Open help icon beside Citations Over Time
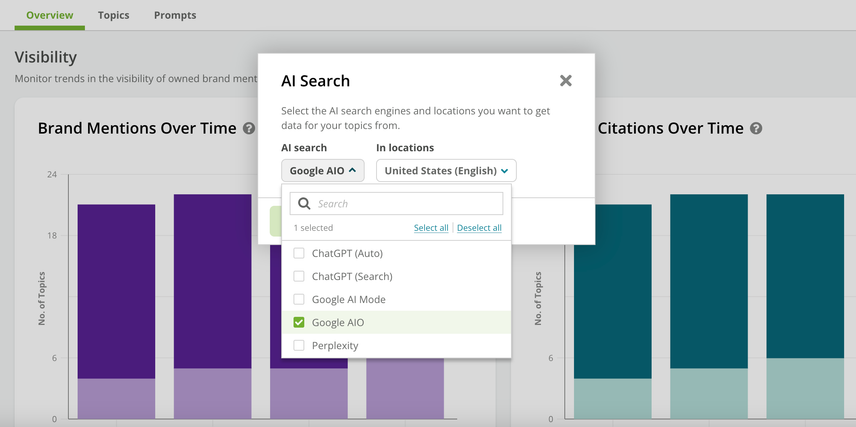 pyautogui.click(x=756, y=128)
